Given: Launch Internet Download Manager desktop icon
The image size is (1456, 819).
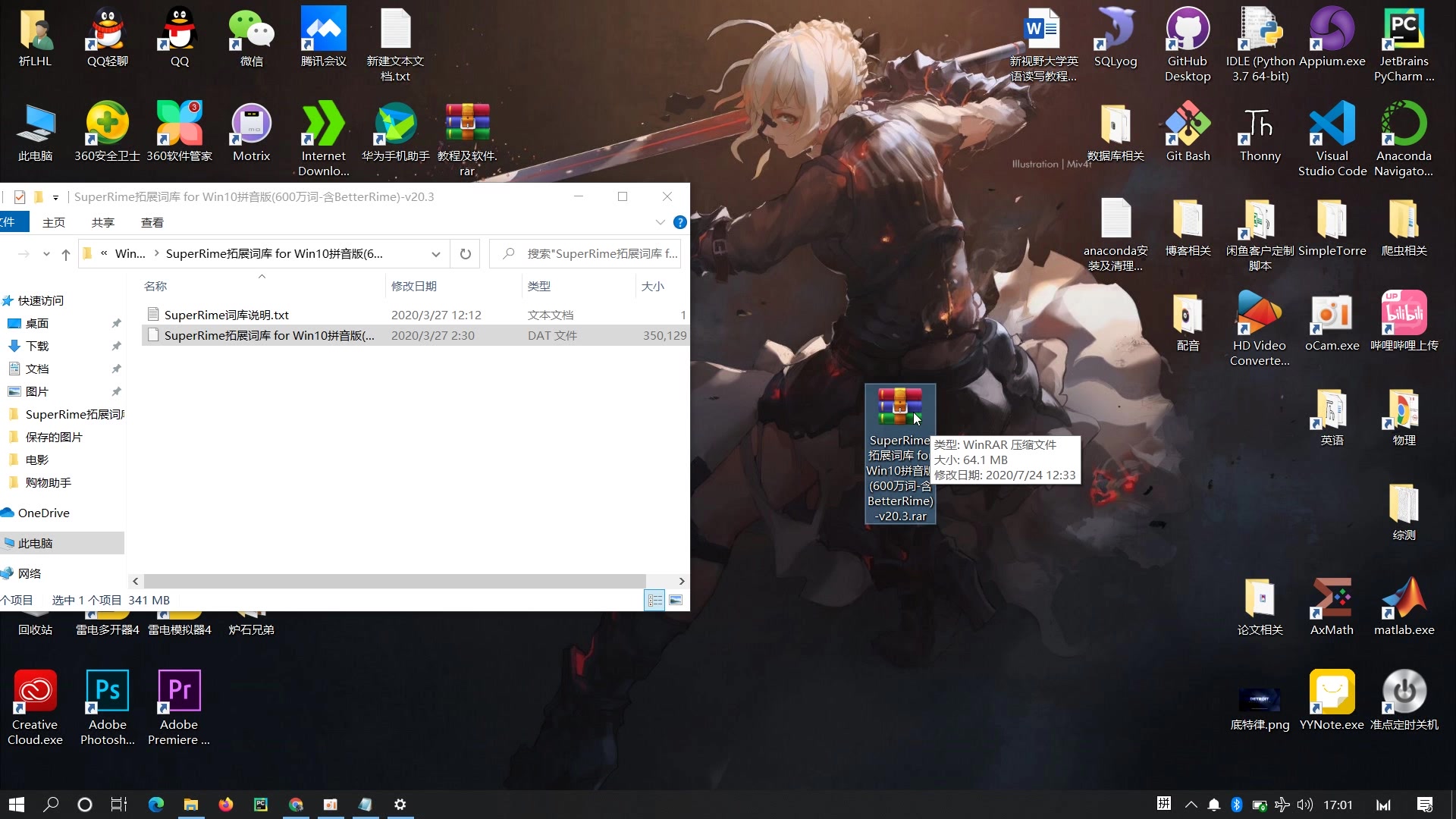Looking at the screenshot, I should pyautogui.click(x=323, y=139).
